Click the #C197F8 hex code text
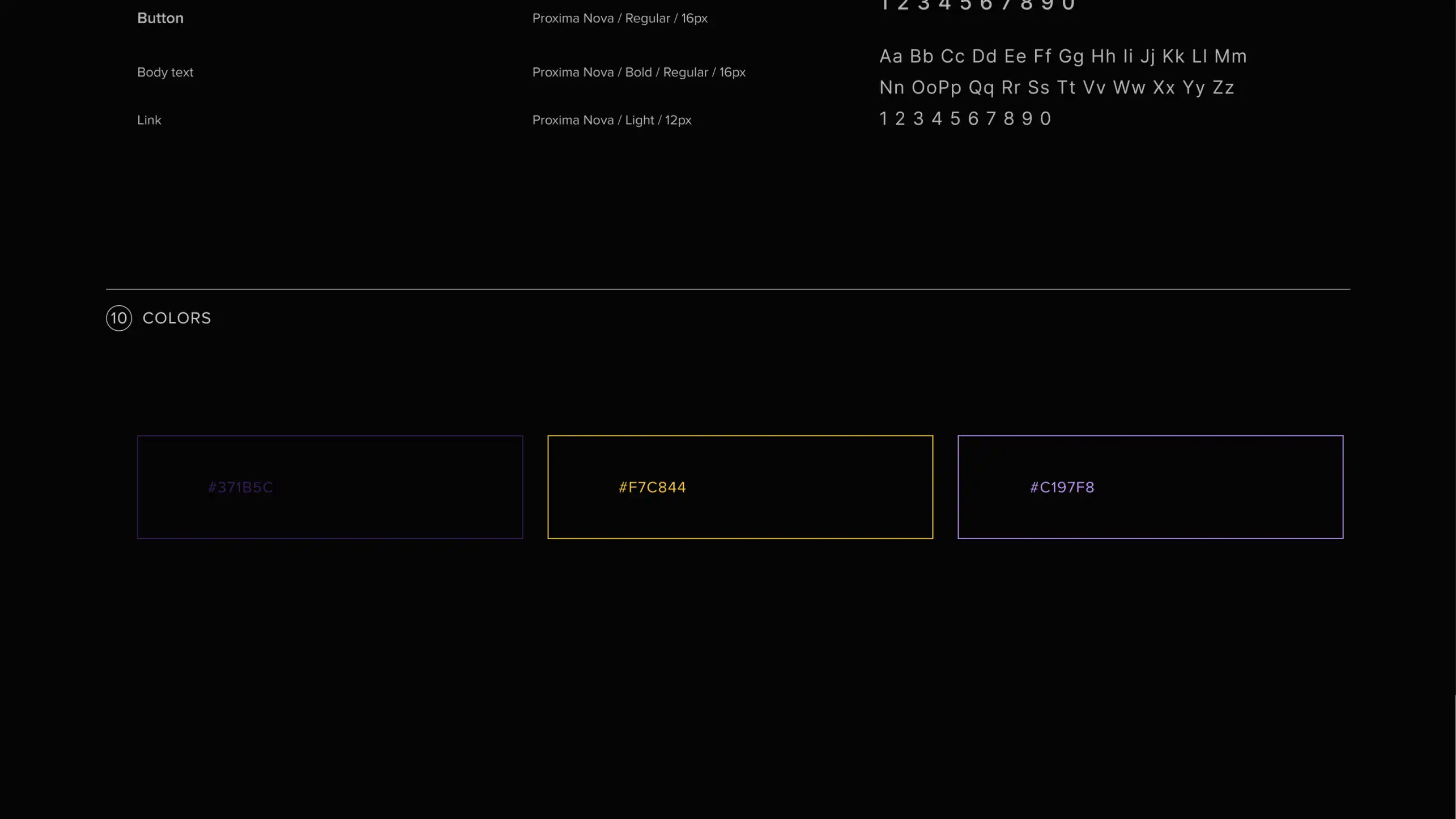 pos(1062,487)
